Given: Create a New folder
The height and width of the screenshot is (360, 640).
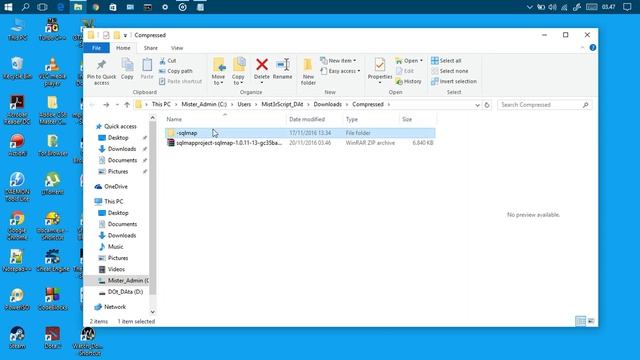Looking at the screenshot, I should 308,71.
